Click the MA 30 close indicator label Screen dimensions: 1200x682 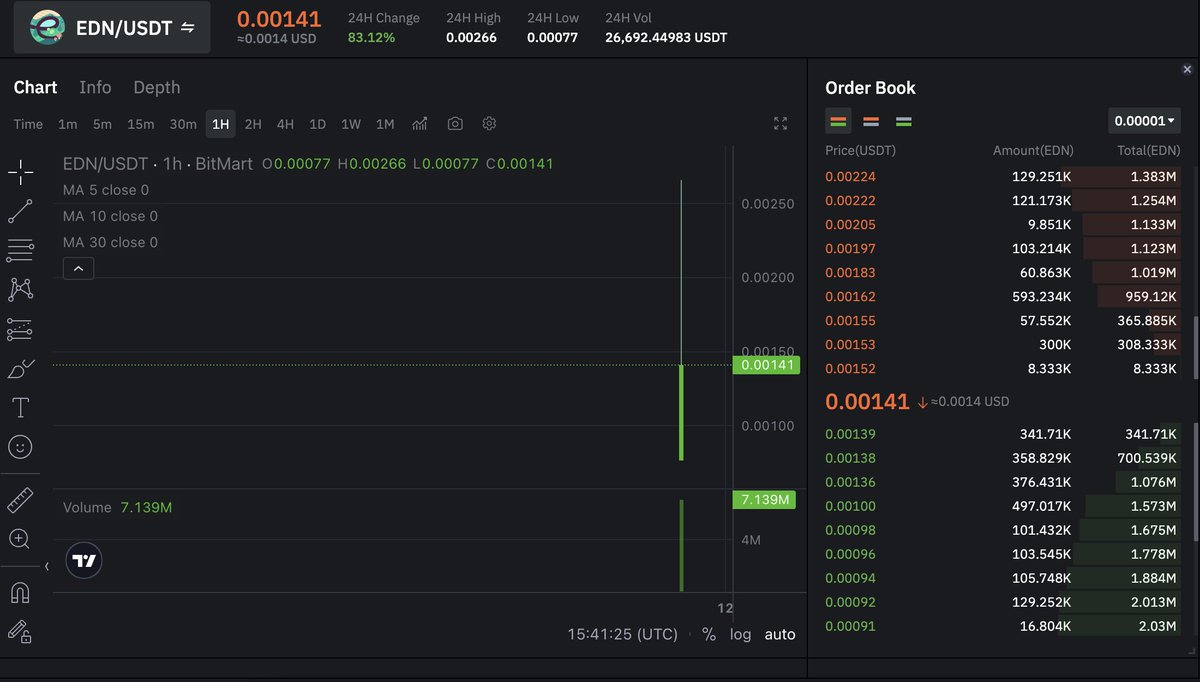click(x=110, y=242)
